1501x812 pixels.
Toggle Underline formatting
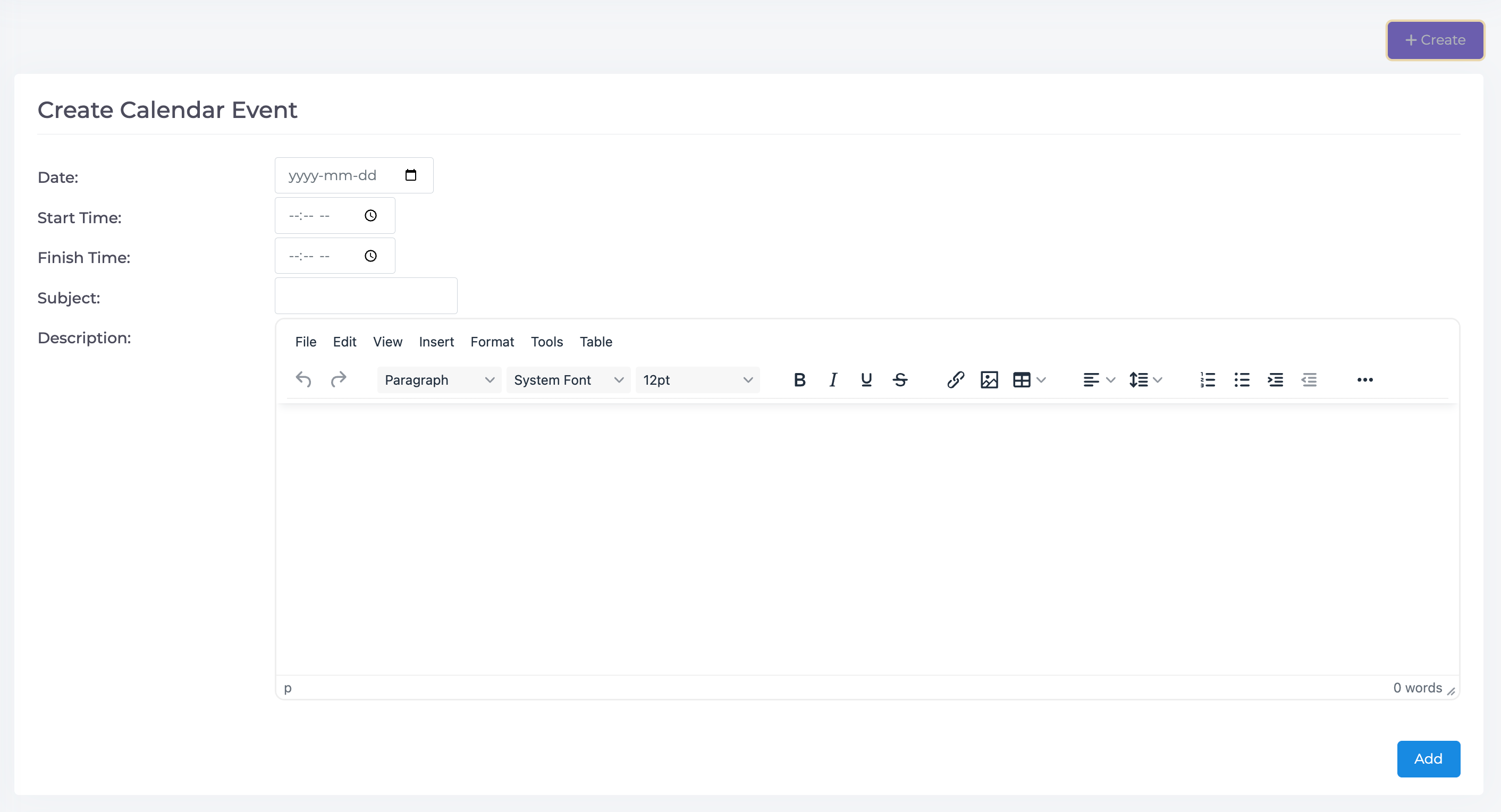click(866, 380)
